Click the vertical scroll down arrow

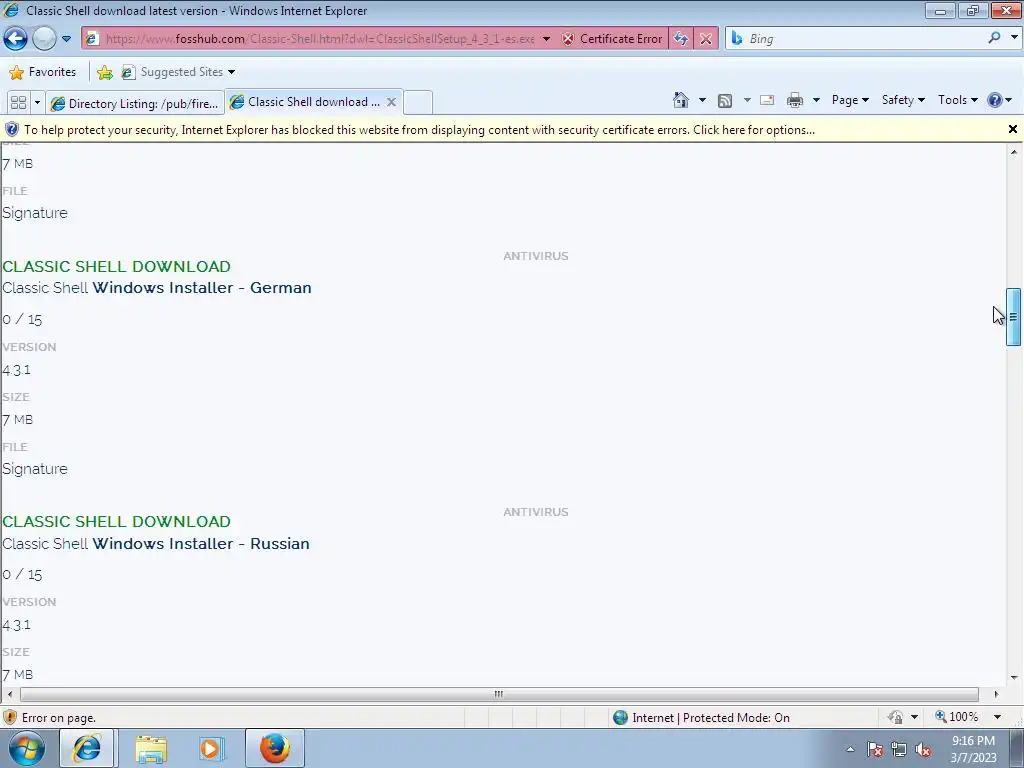tap(1014, 678)
